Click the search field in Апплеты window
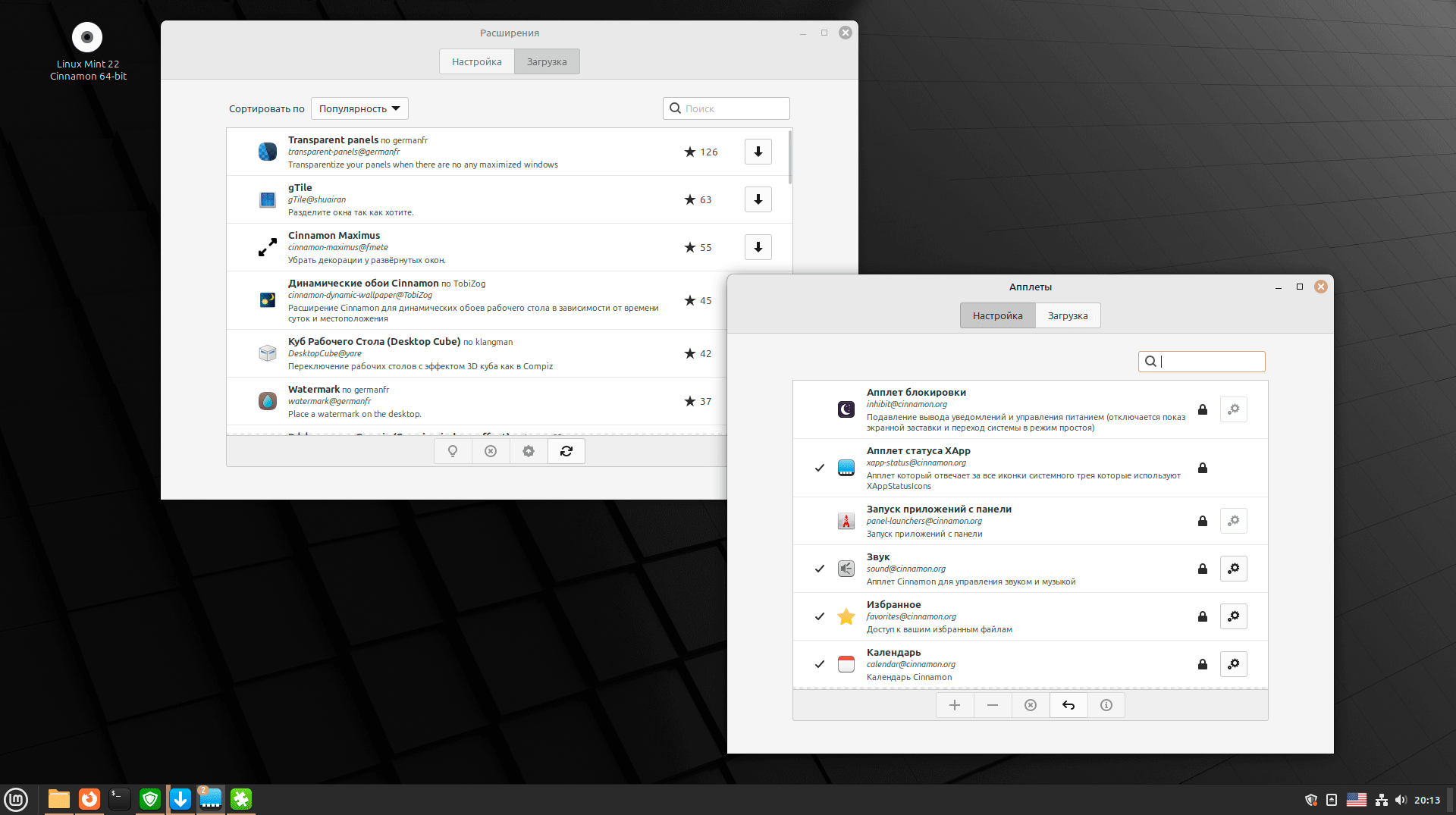Image resolution: width=1456 pixels, height=815 pixels. click(x=1202, y=362)
